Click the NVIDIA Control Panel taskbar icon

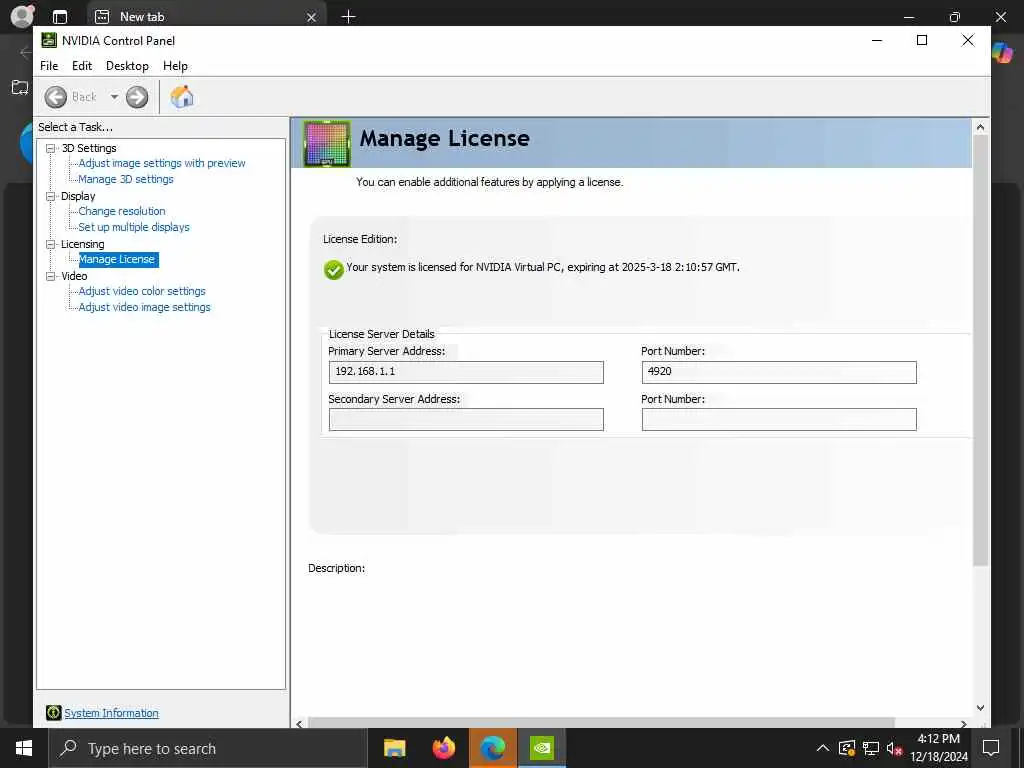pos(542,748)
